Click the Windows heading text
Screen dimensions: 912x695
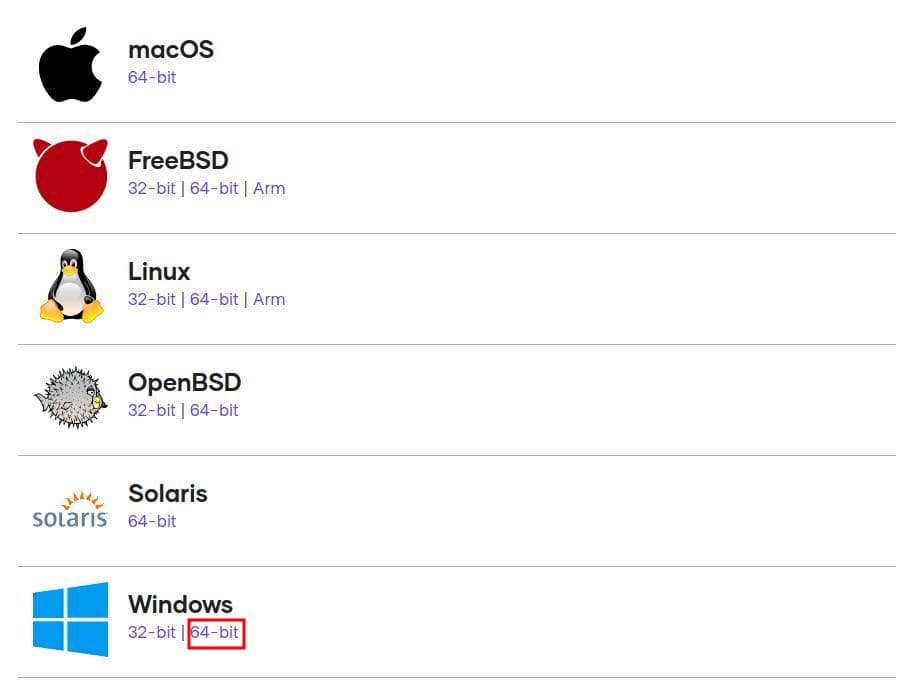[x=180, y=604]
